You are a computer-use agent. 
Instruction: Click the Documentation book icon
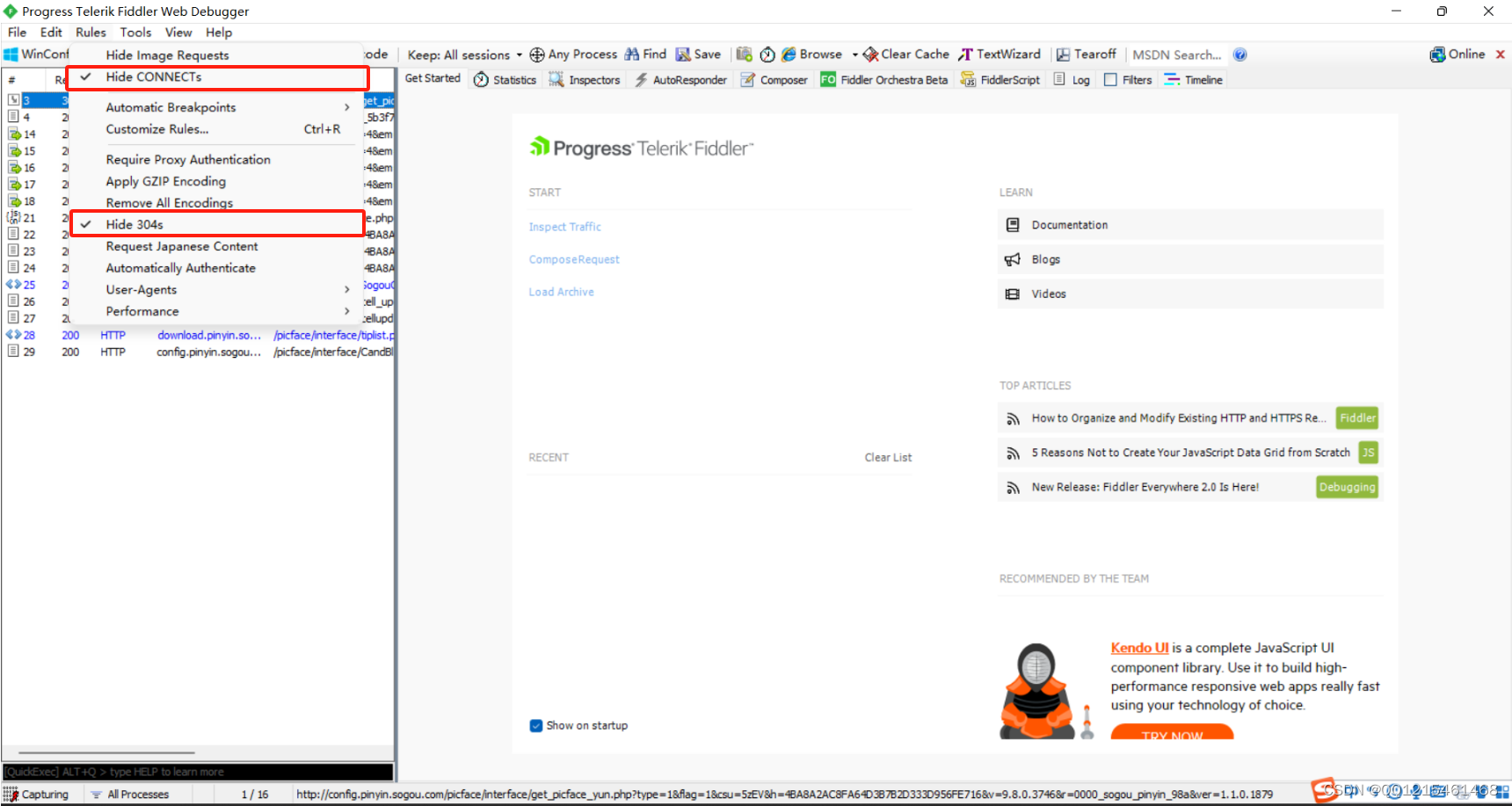click(1013, 225)
